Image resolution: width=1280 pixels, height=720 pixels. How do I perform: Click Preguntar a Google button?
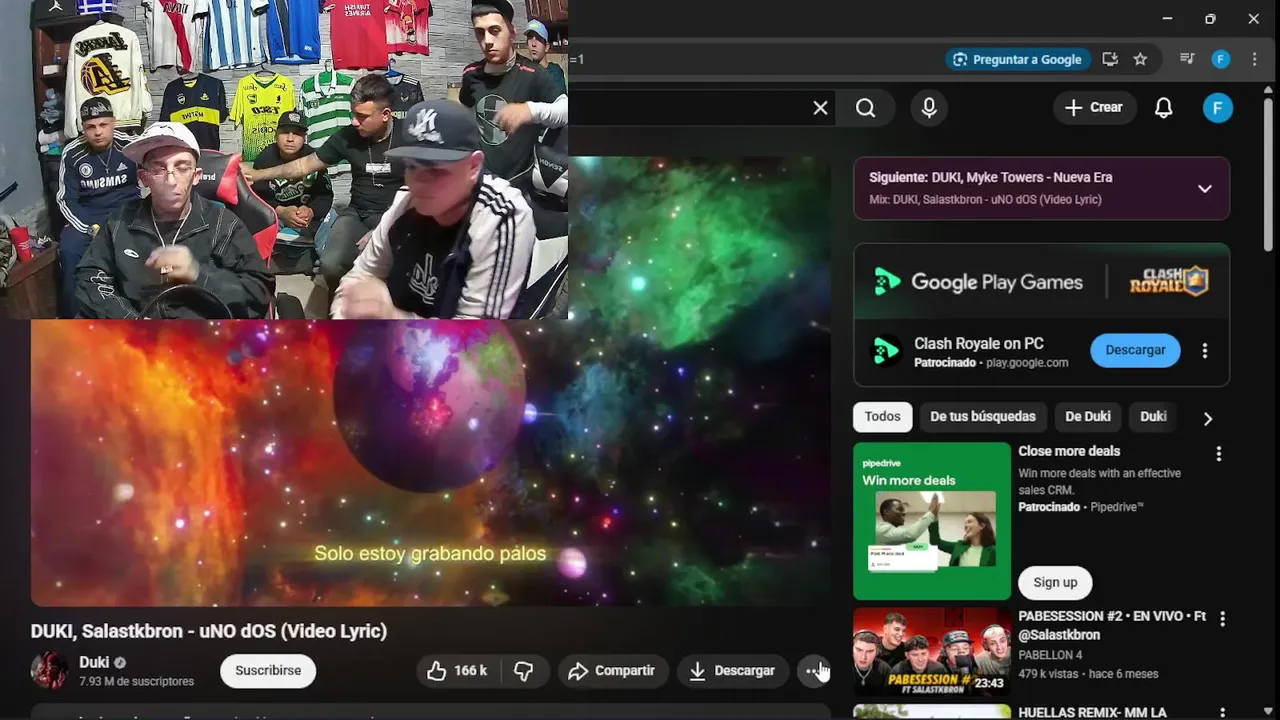click(x=1018, y=59)
